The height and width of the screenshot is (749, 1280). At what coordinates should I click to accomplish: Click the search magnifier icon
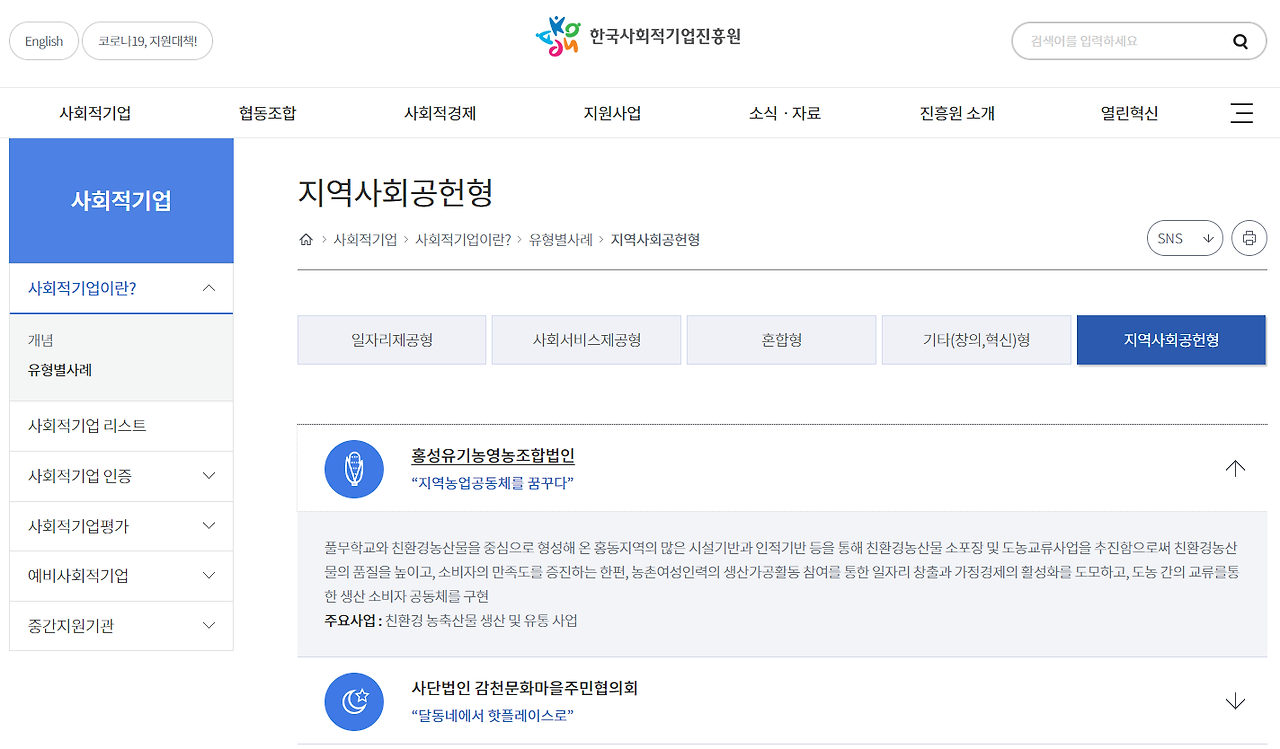click(x=1240, y=41)
